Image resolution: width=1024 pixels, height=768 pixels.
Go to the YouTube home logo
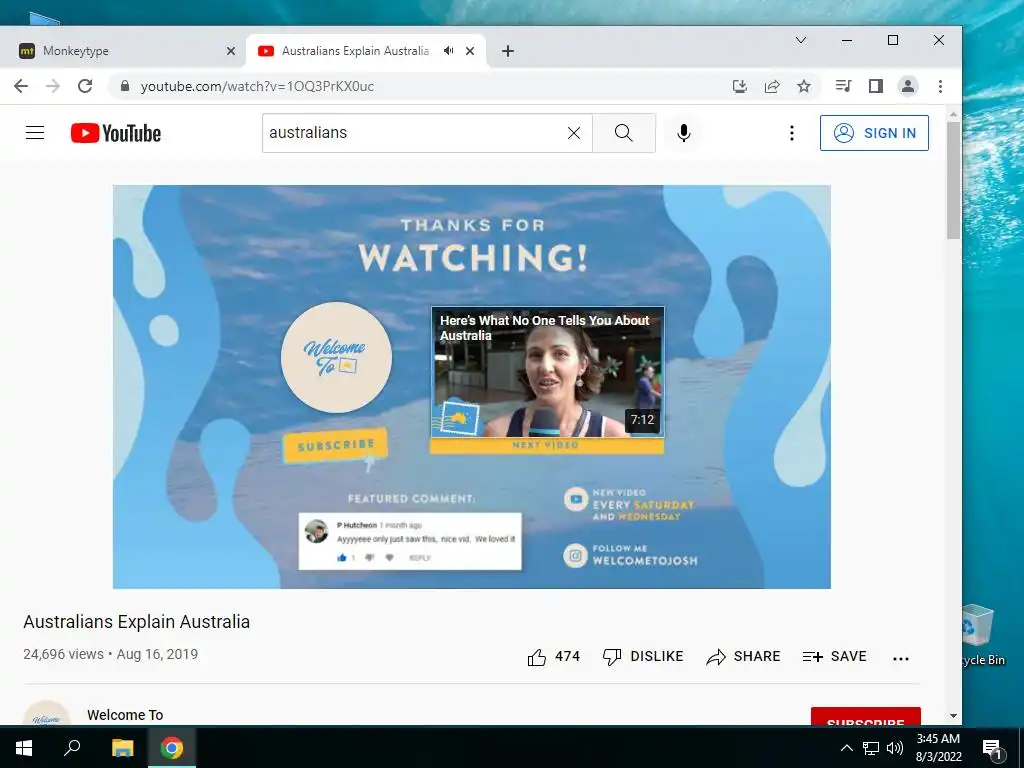click(x=116, y=133)
